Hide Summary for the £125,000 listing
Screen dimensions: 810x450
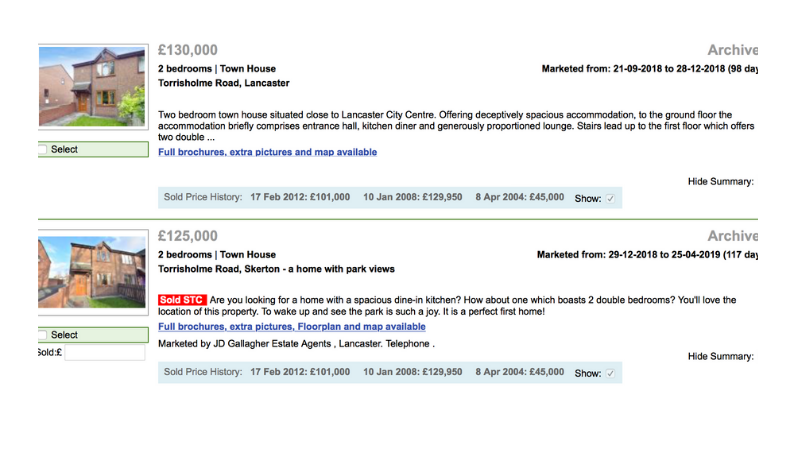point(720,356)
